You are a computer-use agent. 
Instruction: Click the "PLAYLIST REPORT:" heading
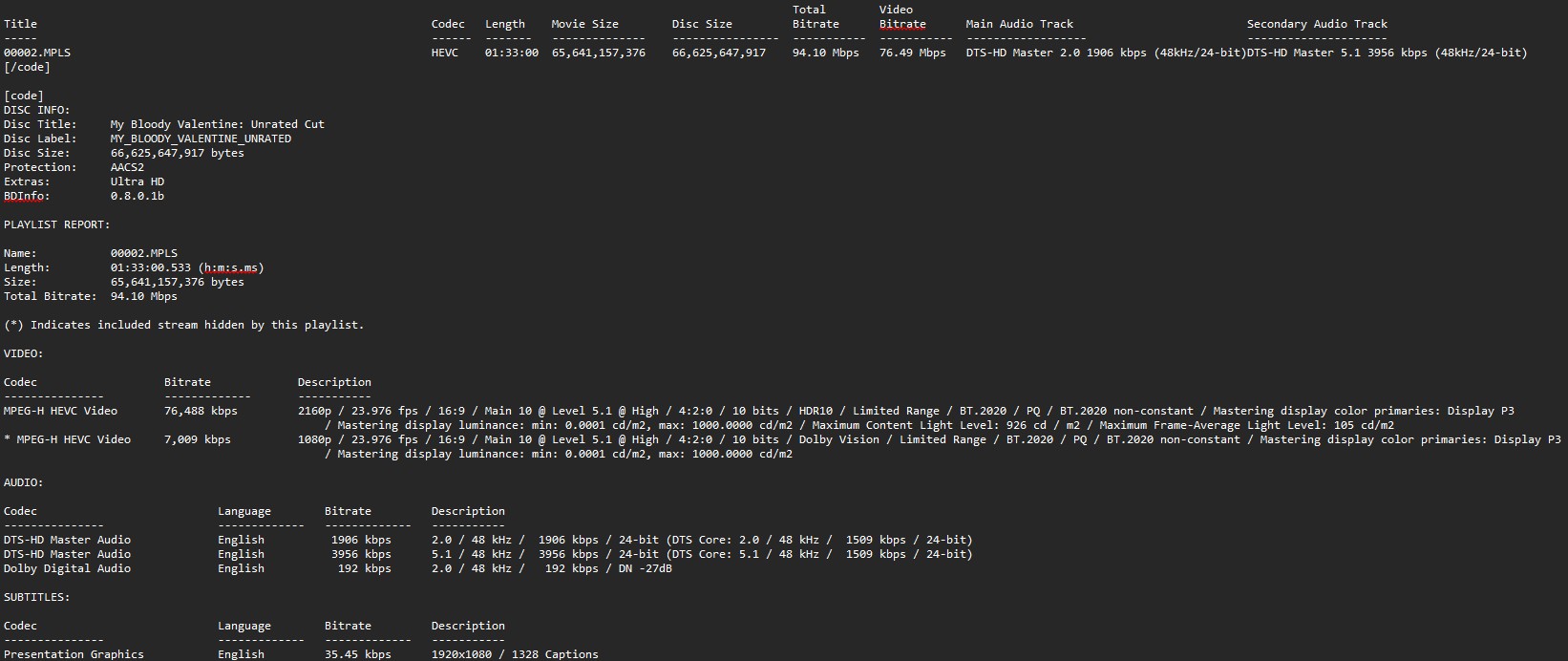click(56, 224)
